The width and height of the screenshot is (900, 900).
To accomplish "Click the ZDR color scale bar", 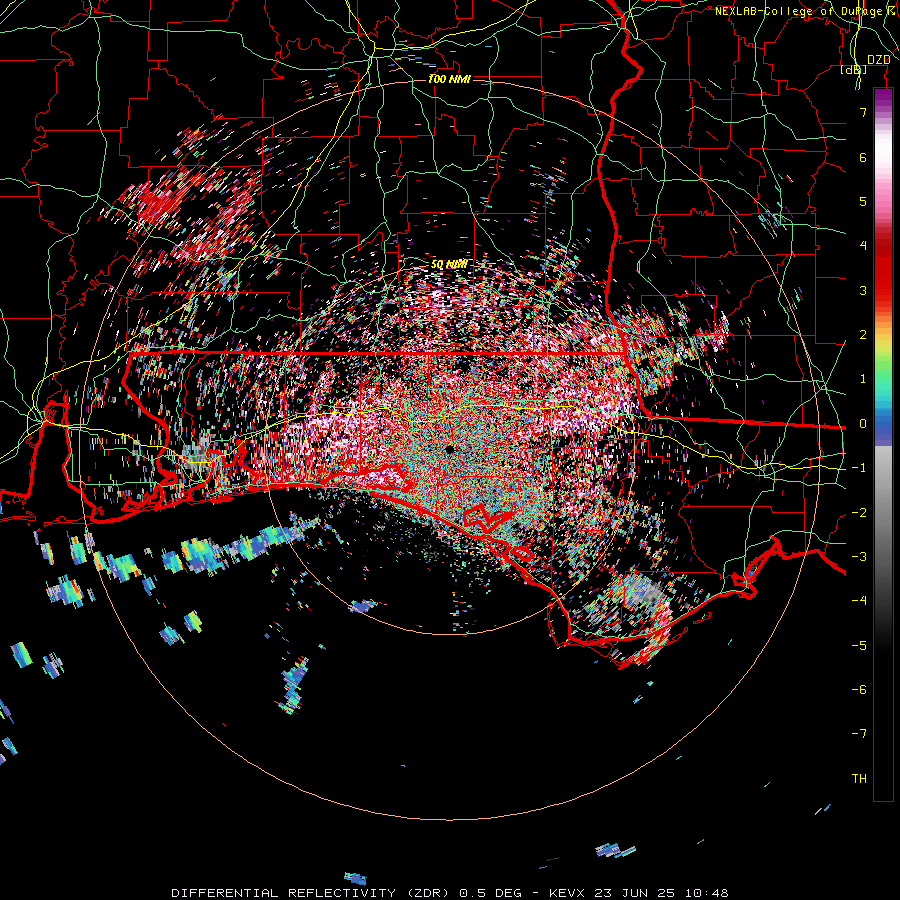I will click(883, 444).
